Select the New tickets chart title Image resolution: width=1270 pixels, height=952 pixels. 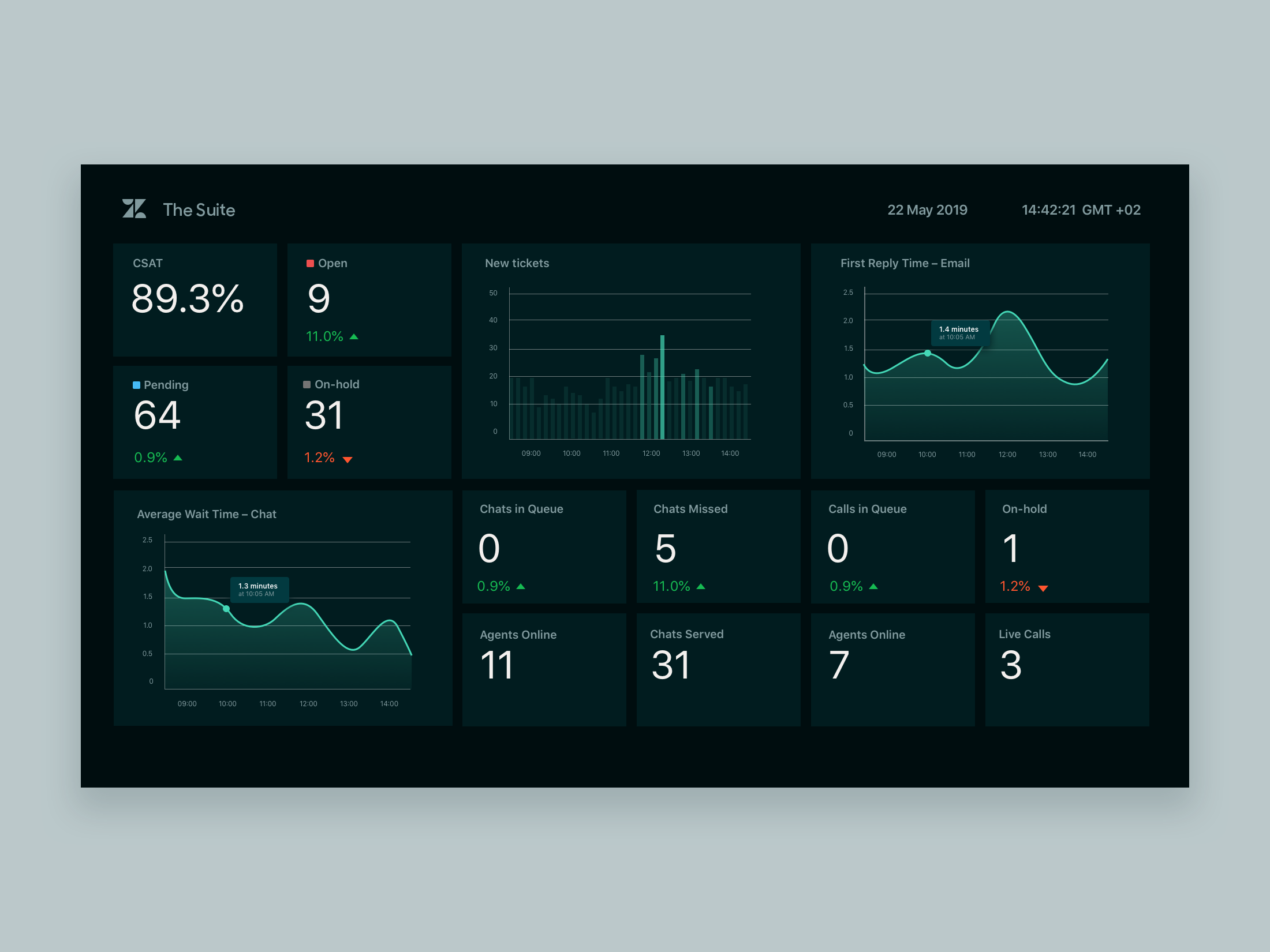pyautogui.click(x=517, y=264)
